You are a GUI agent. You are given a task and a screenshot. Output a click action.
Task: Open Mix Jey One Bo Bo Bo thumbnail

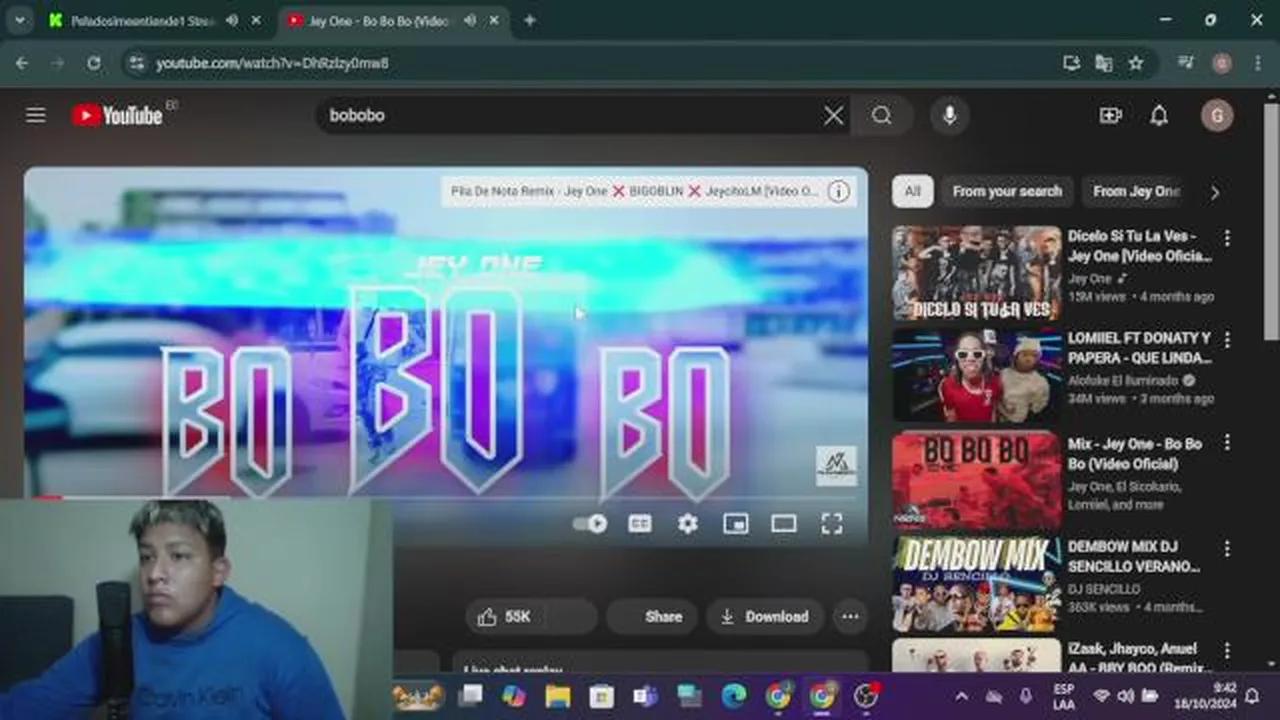pyautogui.click(x=977, y=479)
